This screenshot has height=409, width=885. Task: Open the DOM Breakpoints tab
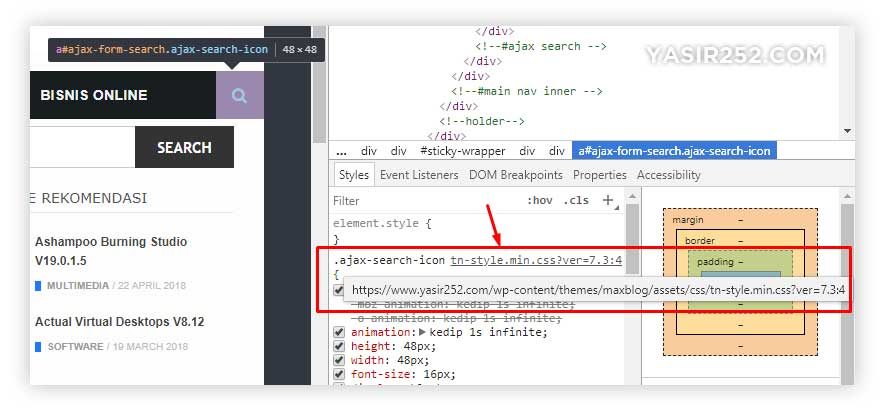516,175
